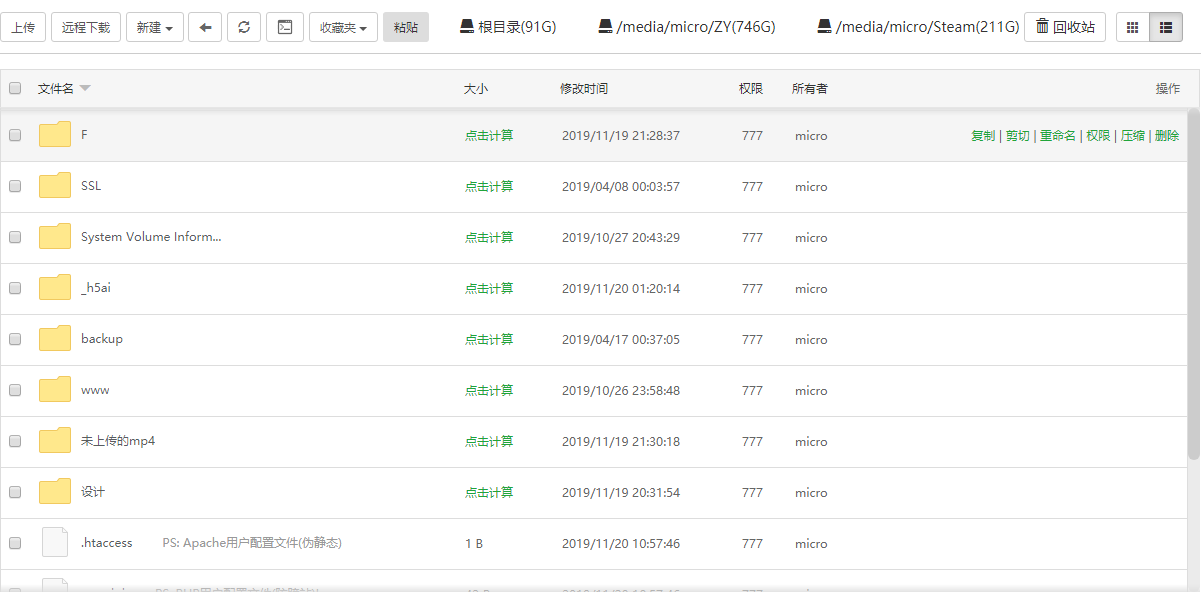Calculate size of 未上传的mp4 folder
This screenshot has height=594, width=1201.
pos(489,442)
